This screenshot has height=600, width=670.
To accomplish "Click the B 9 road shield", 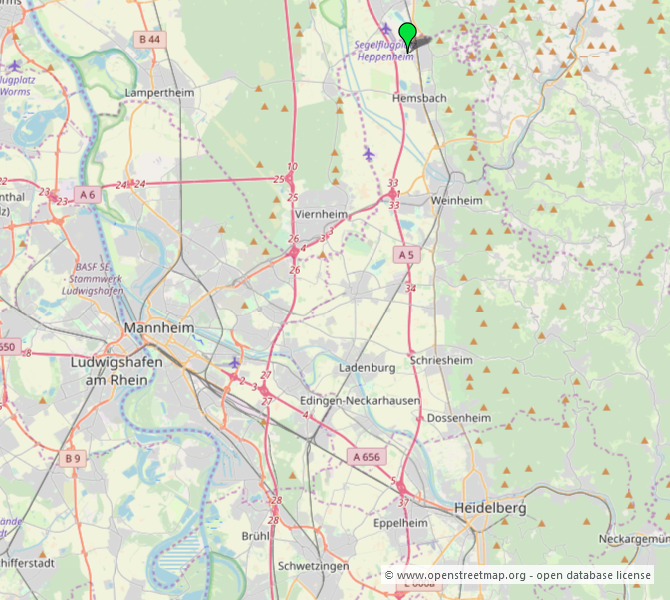I will tap(72, 458).
